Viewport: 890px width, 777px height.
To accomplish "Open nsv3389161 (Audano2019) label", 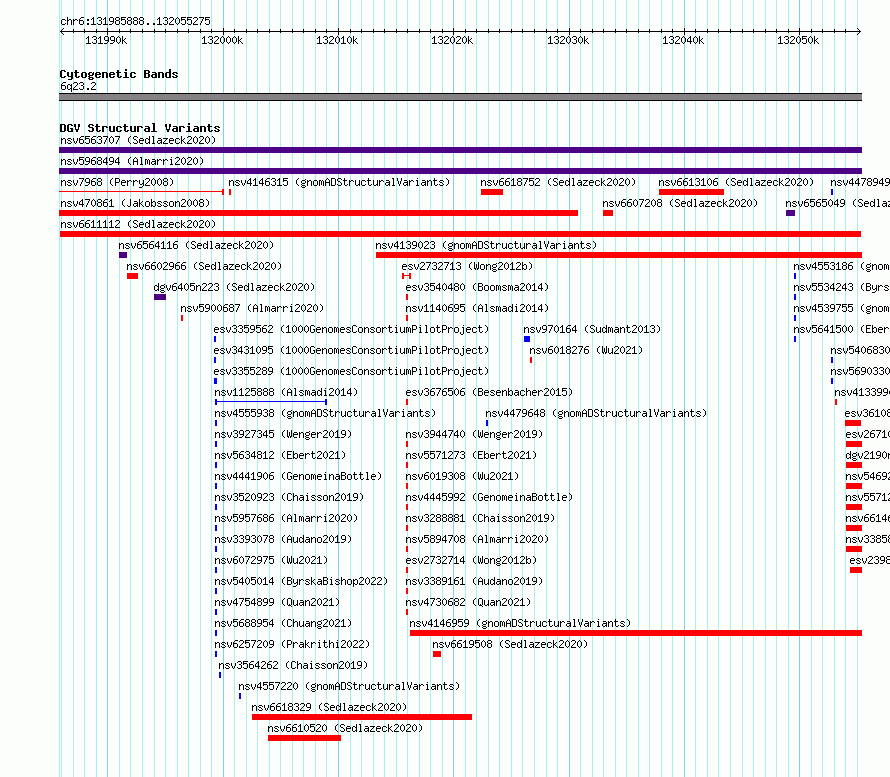I will (x=475, y=581).
